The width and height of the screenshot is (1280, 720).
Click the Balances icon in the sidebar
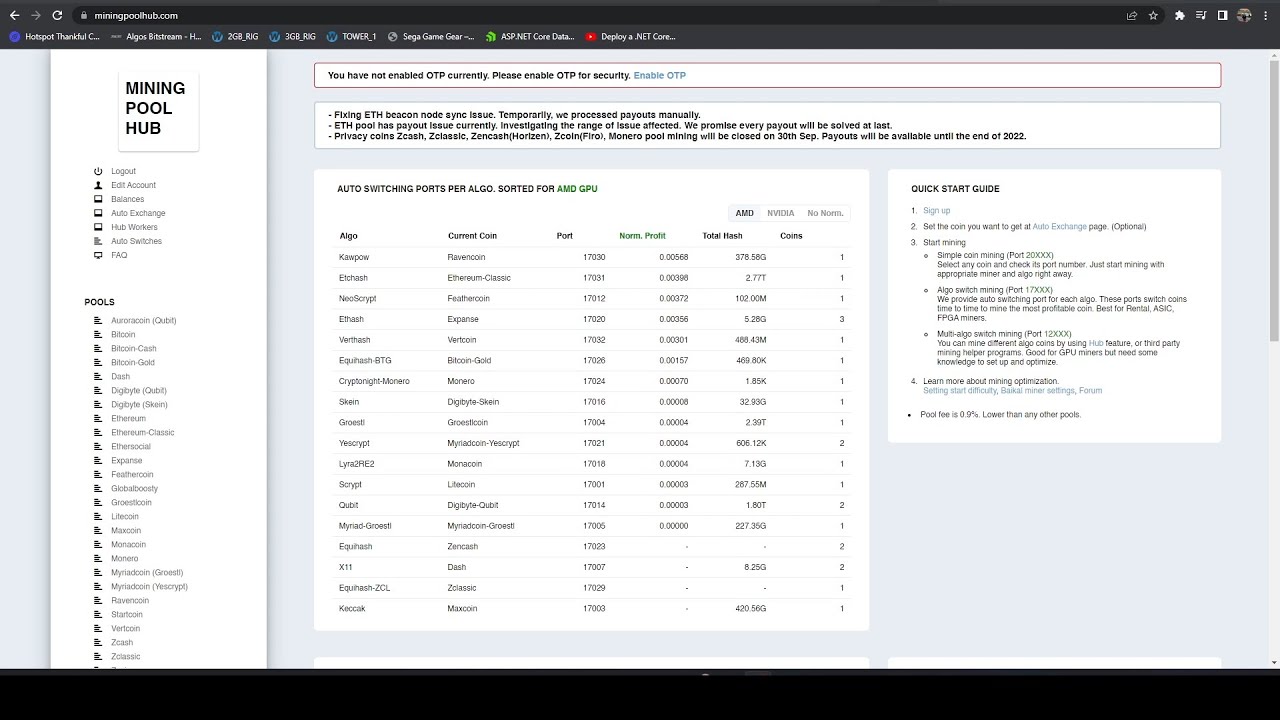click(x=98, y=199)
